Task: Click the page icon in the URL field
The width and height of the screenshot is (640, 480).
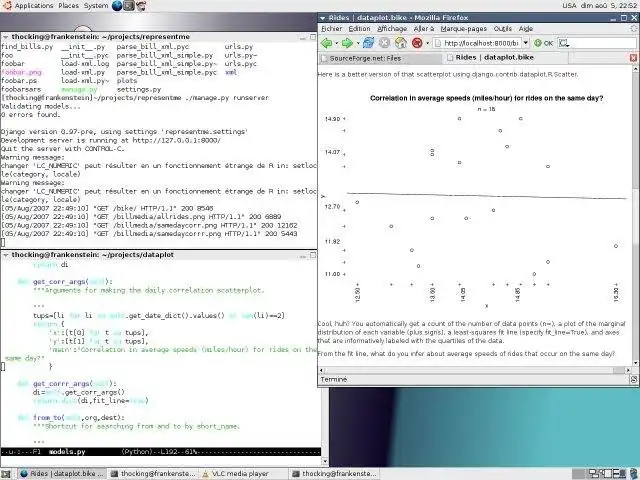Action: point(438,43)
